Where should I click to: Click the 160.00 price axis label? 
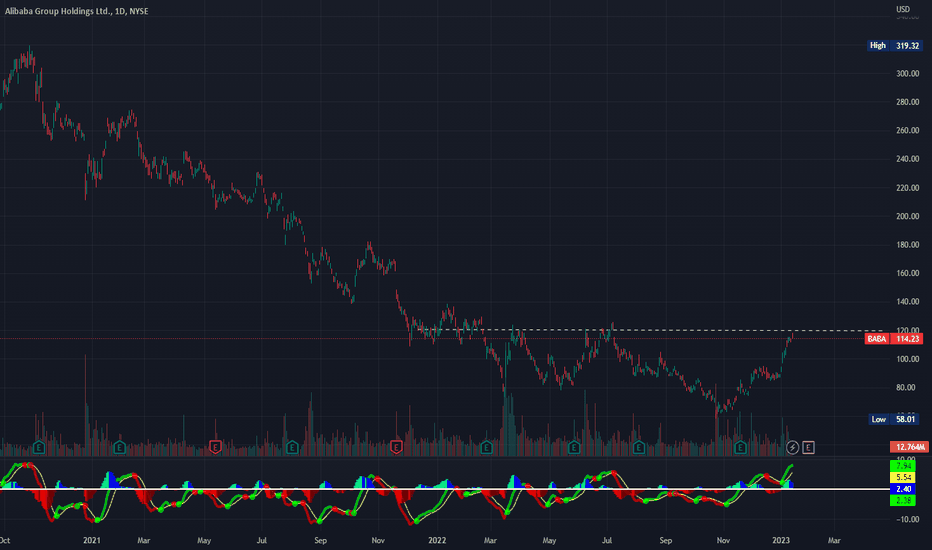point(908,274)
